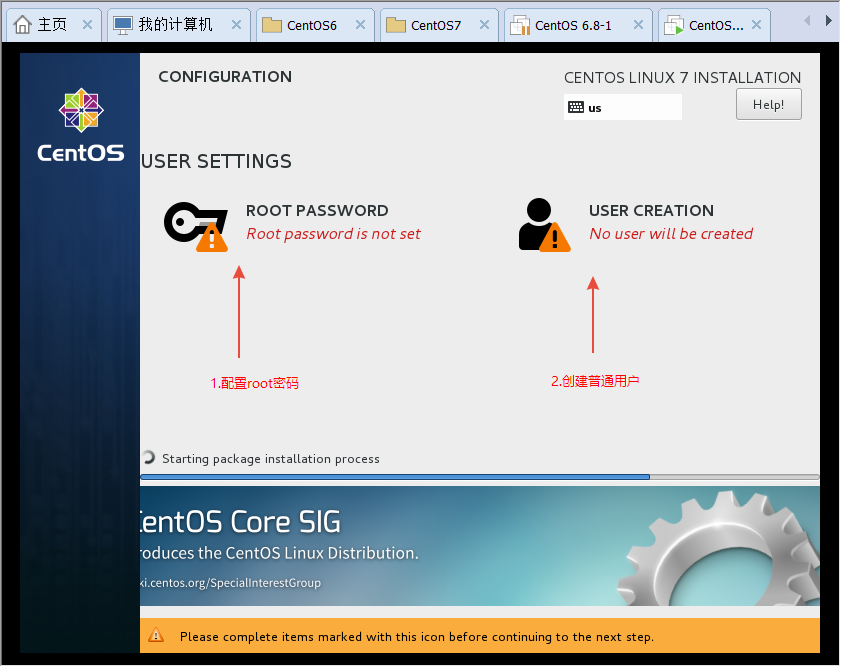Click the installation progress bar
Viewport: 841px width, 667px height.
point(479,477)
